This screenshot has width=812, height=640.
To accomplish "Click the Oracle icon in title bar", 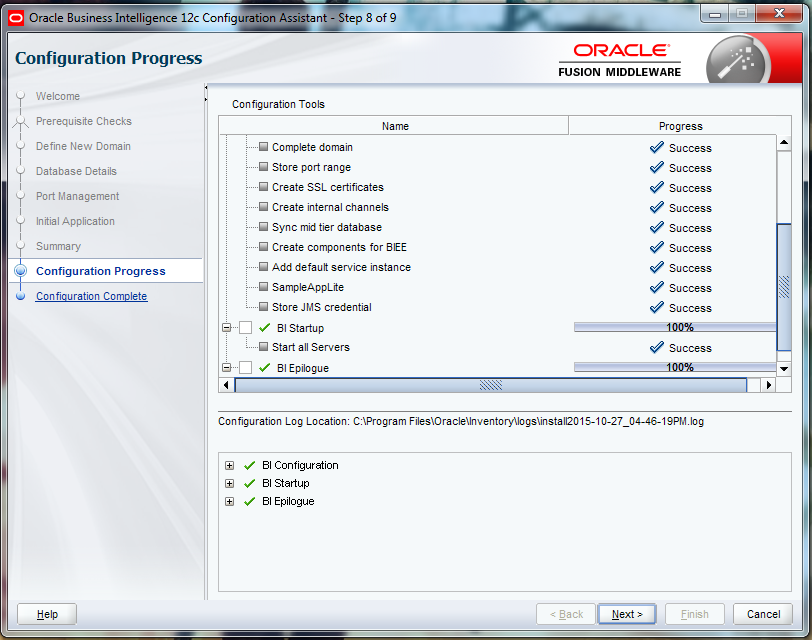I will 16,18.
